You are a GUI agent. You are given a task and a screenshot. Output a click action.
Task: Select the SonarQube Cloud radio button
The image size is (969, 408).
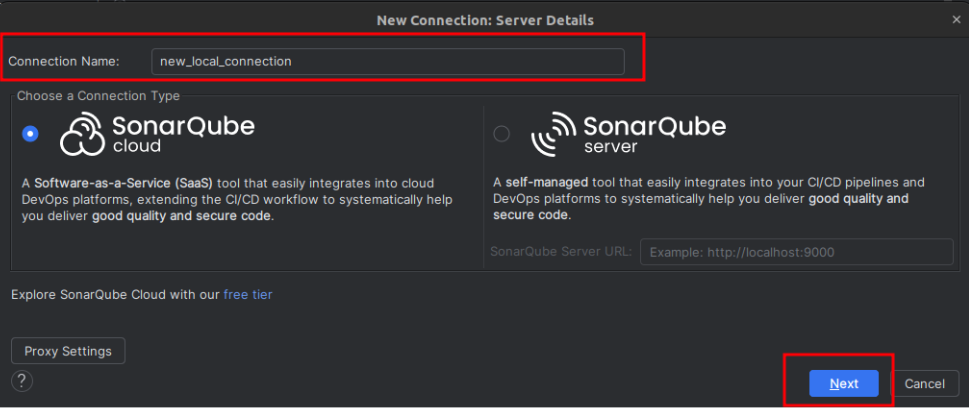click(30, 134)
